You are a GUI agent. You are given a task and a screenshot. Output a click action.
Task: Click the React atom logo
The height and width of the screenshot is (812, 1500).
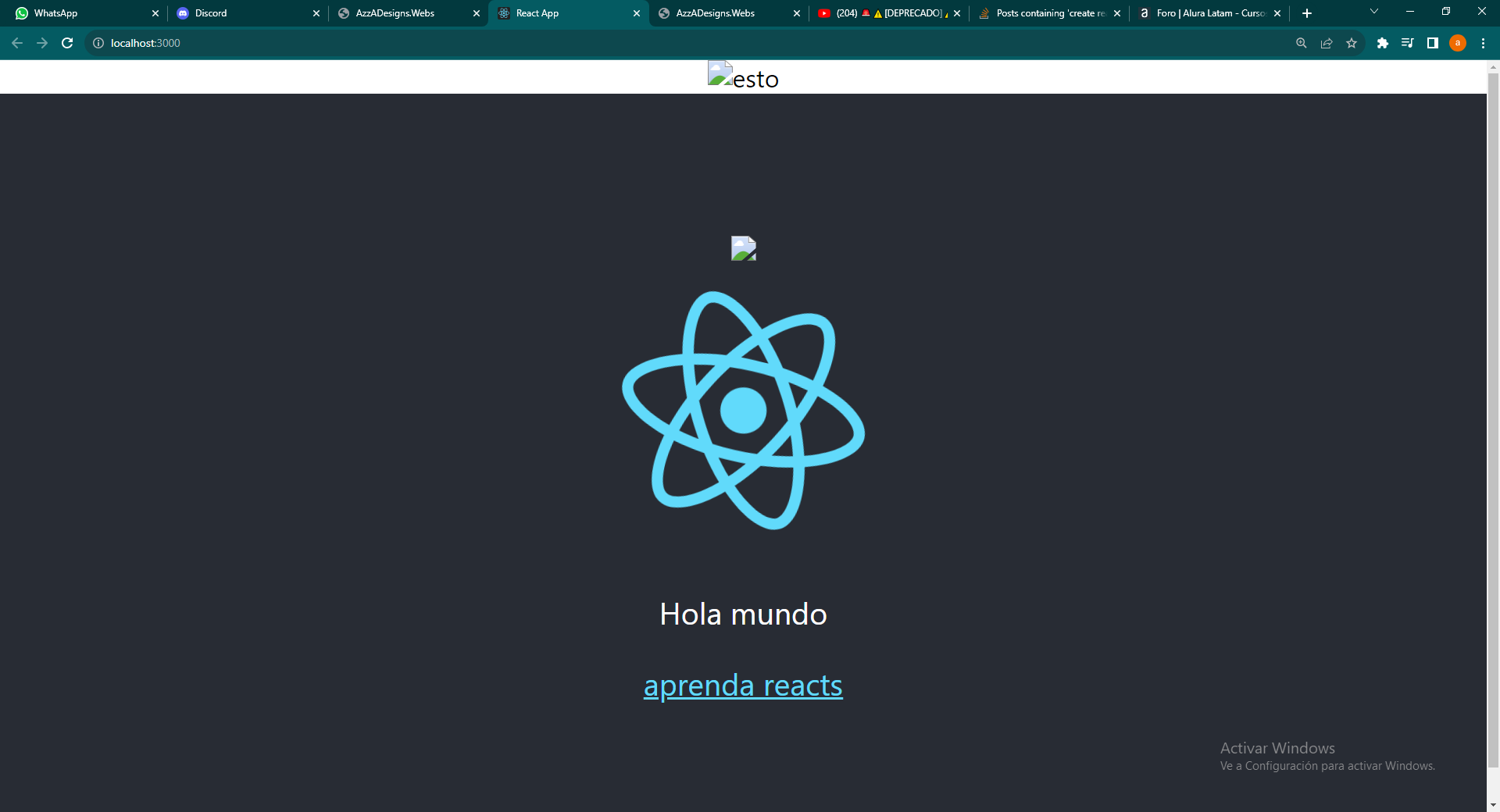tap(743, 410)
